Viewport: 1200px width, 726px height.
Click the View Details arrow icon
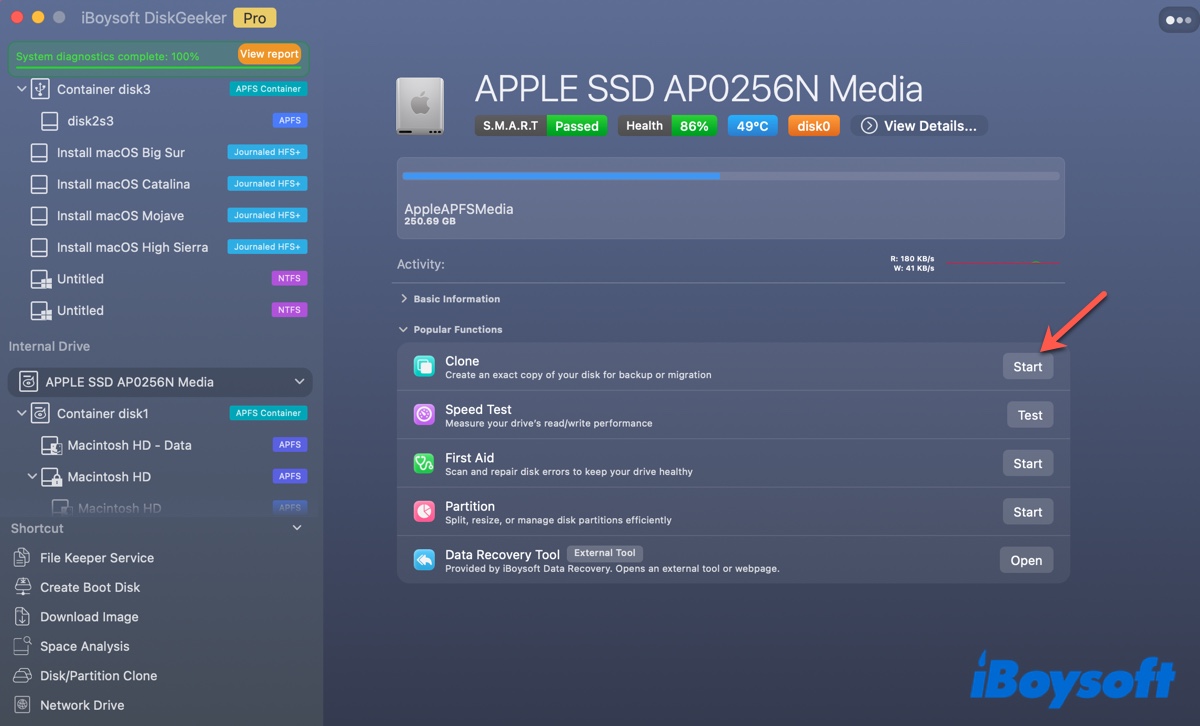pos(869,126)
